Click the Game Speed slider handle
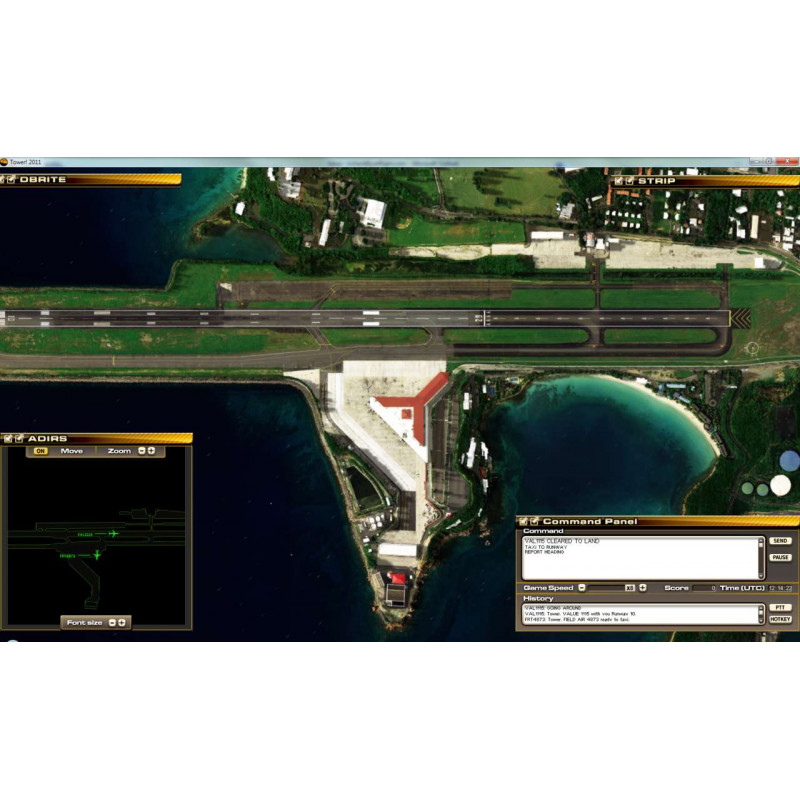The width and height of the screenshot is (800, 800). click(630, 588)
